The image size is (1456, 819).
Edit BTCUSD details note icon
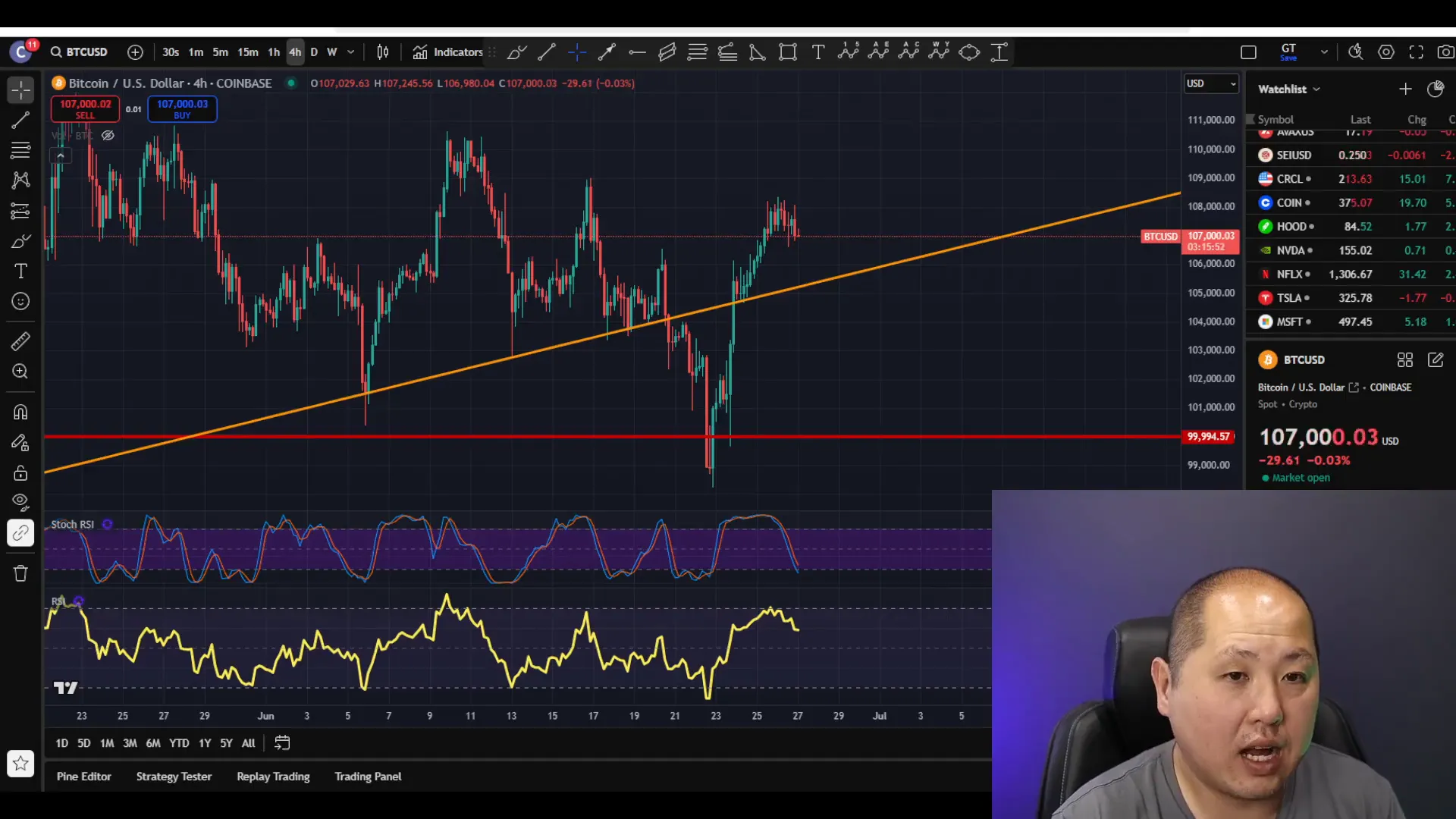tap(1436, 360)
